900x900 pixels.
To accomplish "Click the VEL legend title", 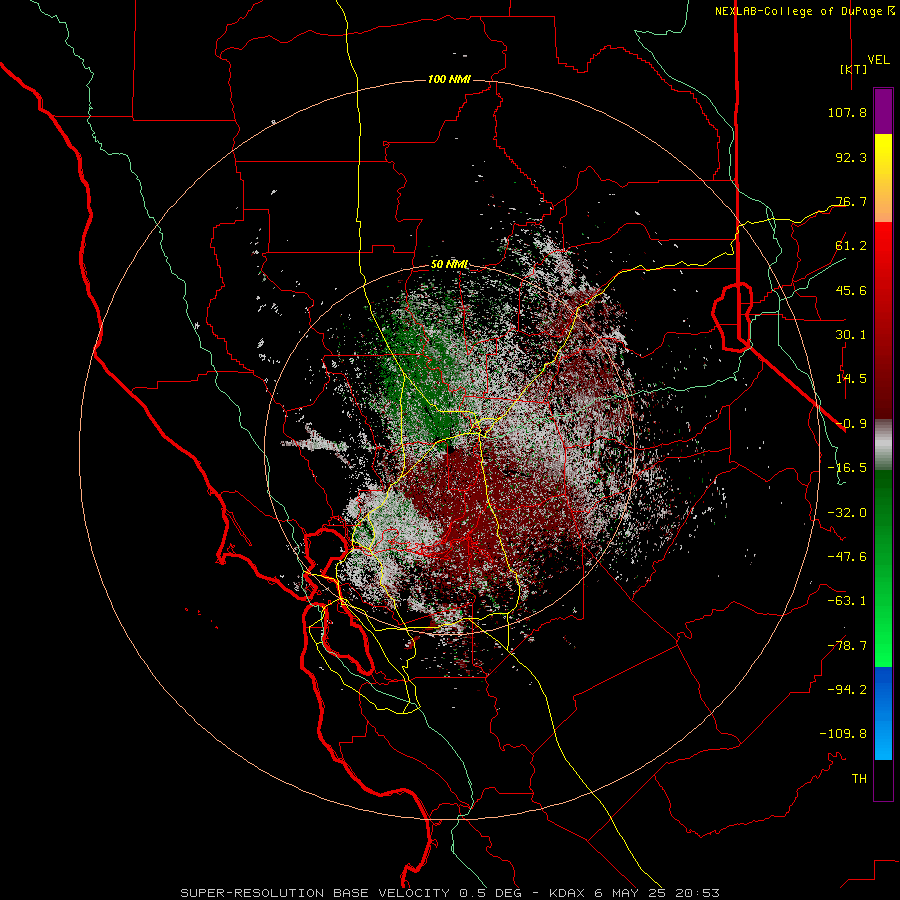I will [878, 60].
